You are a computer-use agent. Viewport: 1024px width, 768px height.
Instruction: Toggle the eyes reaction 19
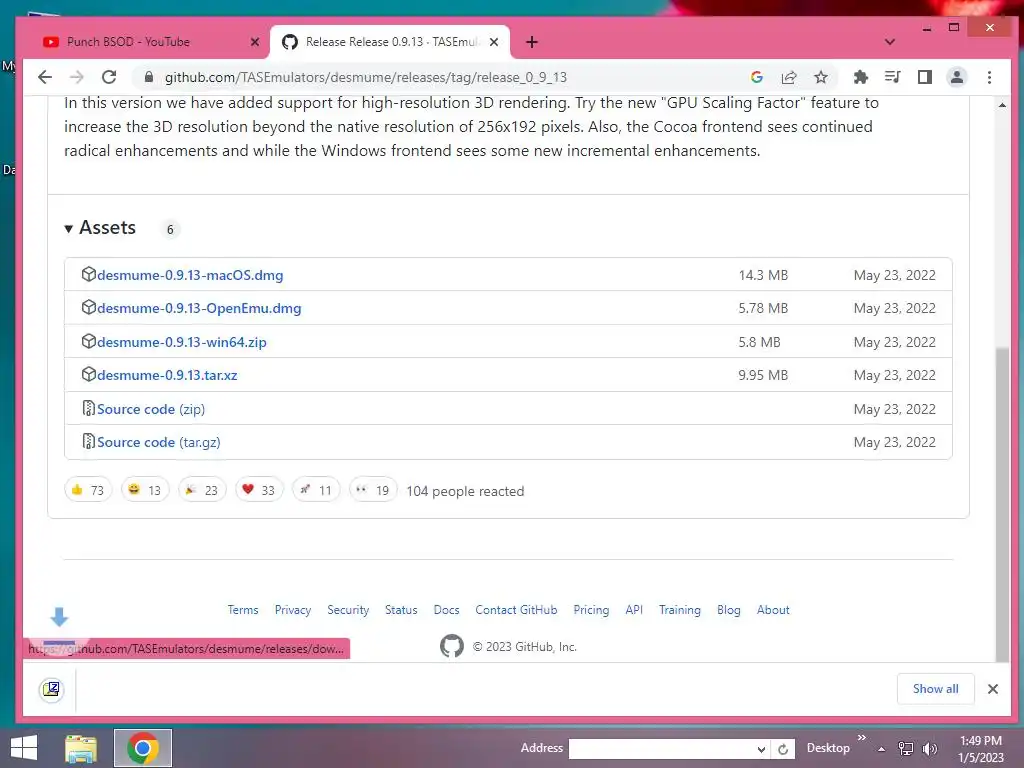[373, 490]
